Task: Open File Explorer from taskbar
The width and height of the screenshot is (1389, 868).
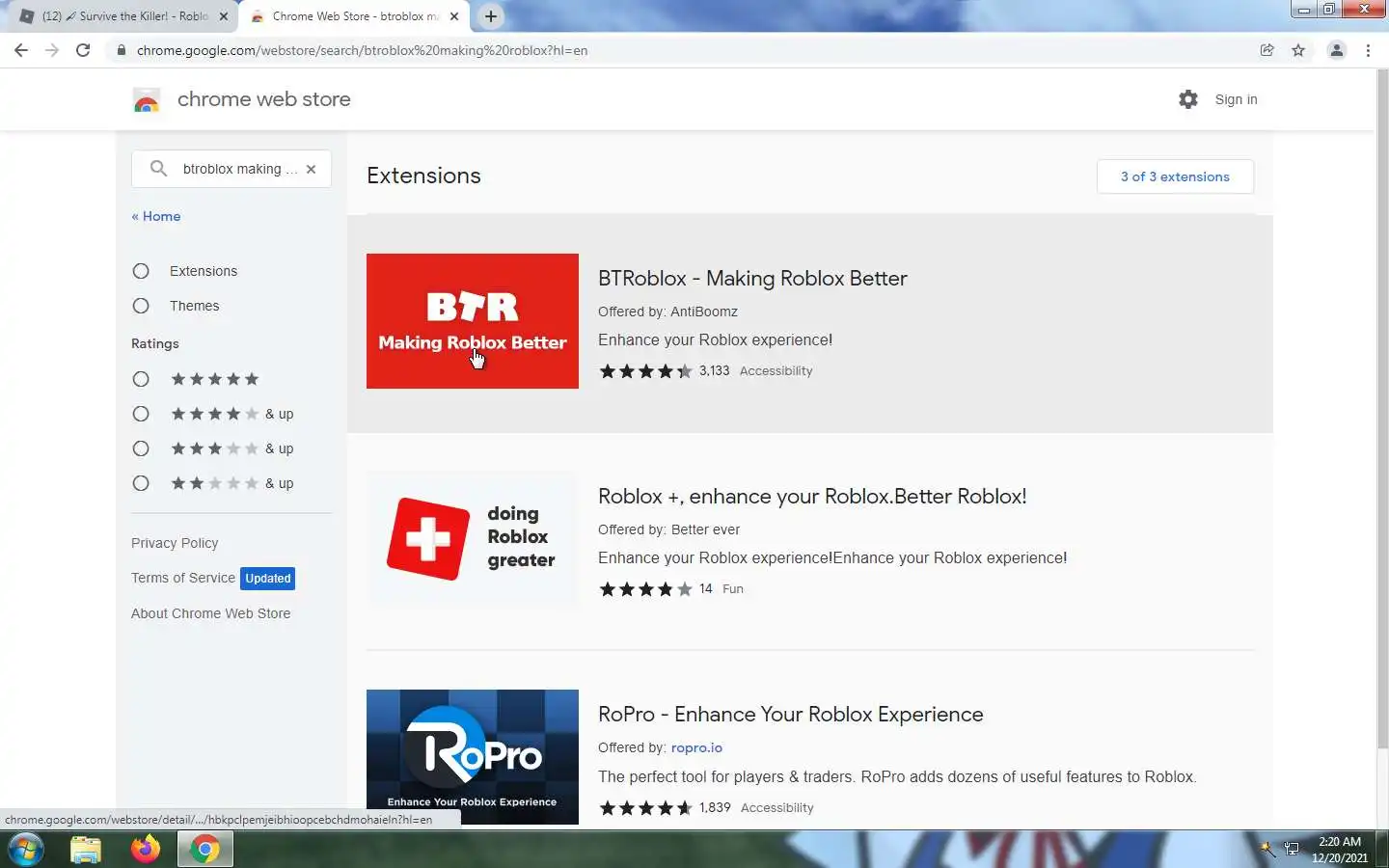Action: (86, 850)
